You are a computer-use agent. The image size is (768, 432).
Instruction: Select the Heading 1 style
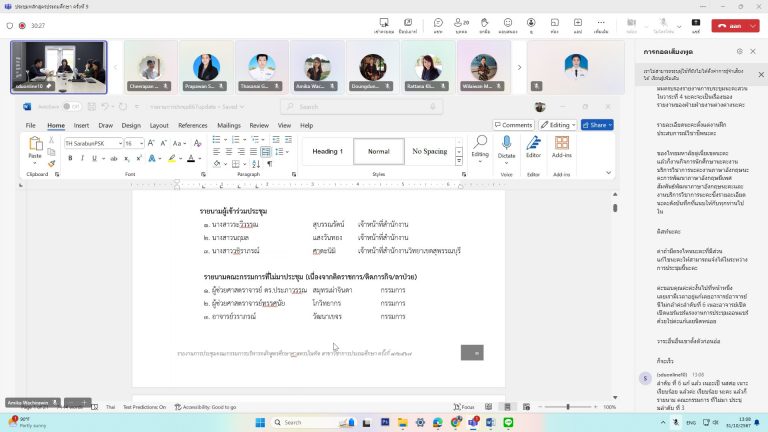(x=327, y=151)
